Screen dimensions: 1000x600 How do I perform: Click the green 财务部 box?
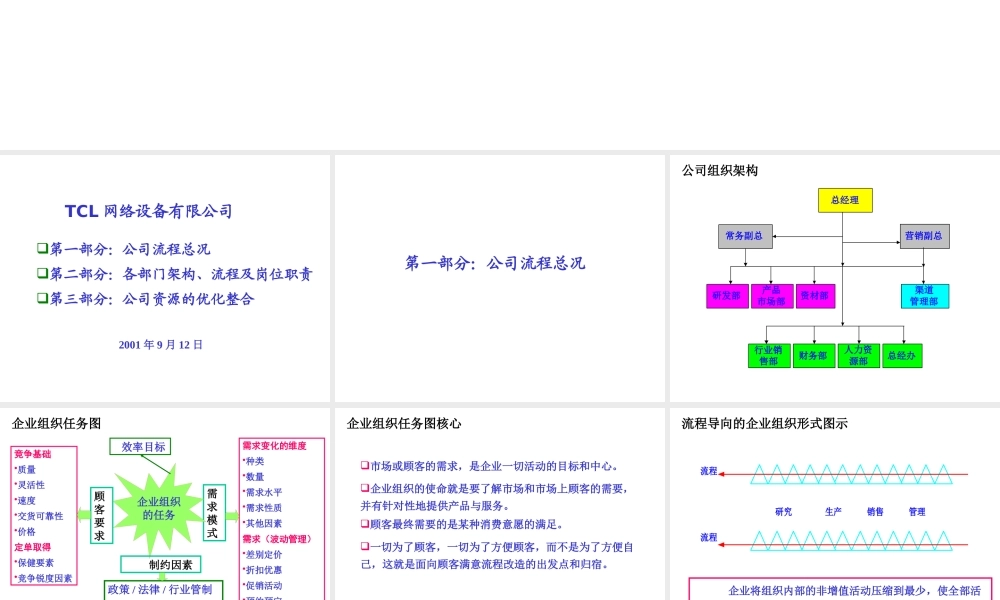pos(814,356)
